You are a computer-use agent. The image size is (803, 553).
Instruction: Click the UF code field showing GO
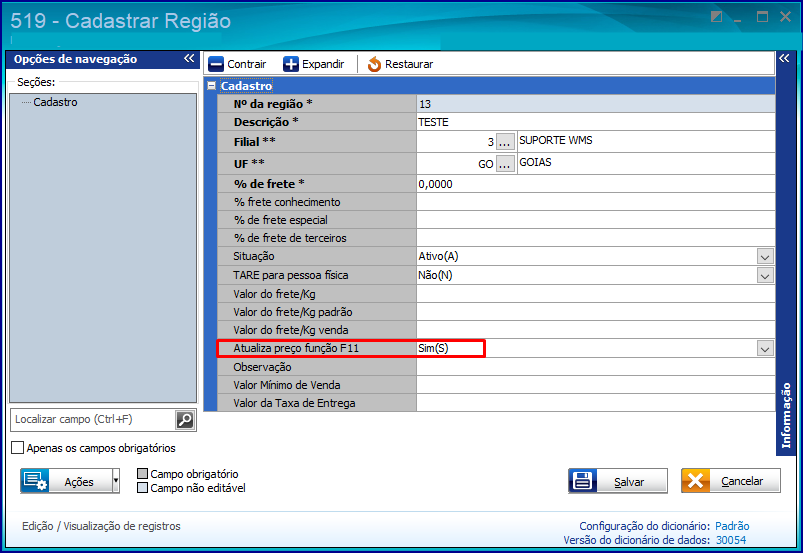456,164
